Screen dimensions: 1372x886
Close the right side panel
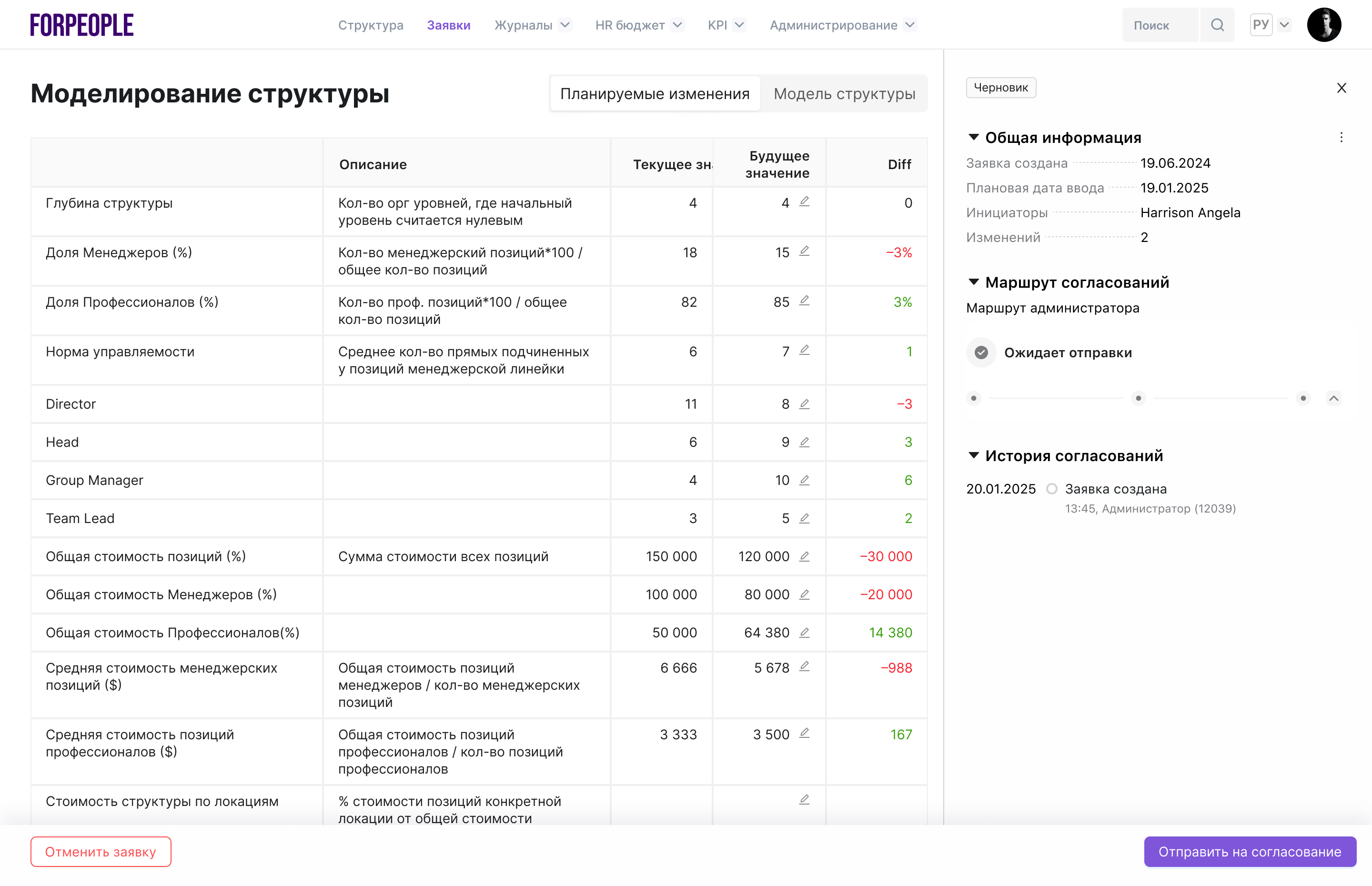(1341, 88)
